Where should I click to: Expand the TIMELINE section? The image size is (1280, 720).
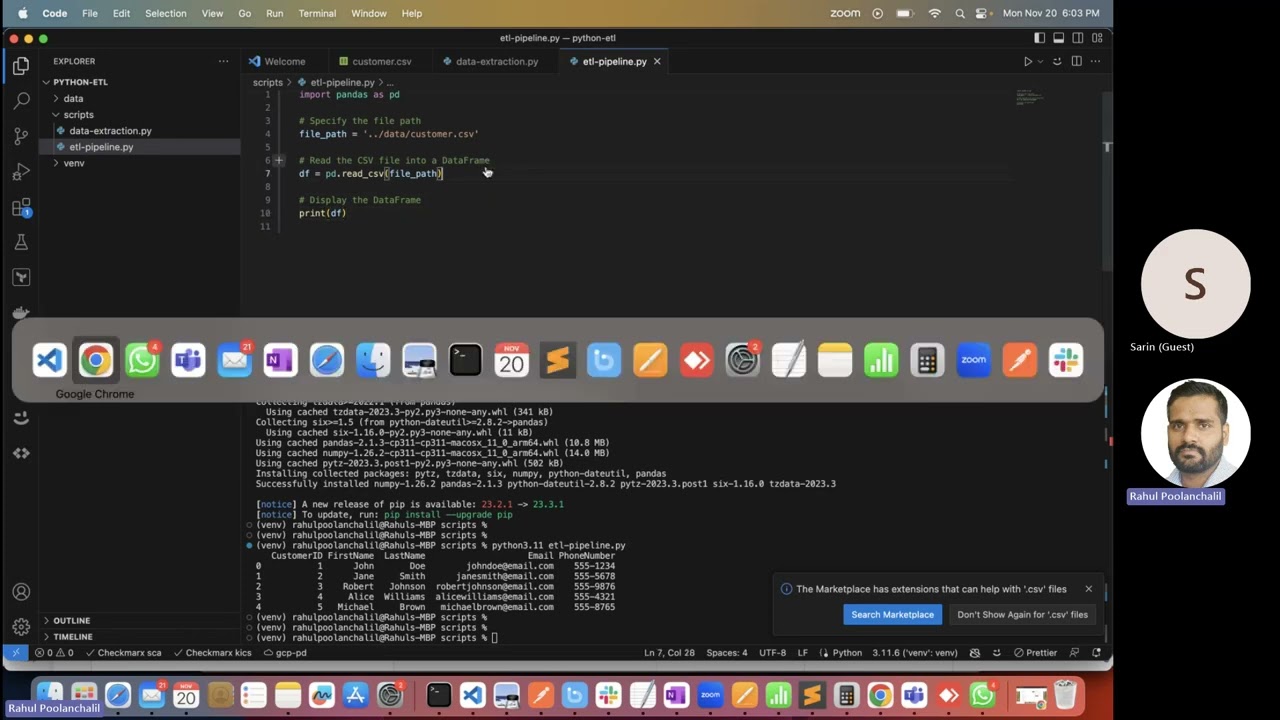[140, 636]
